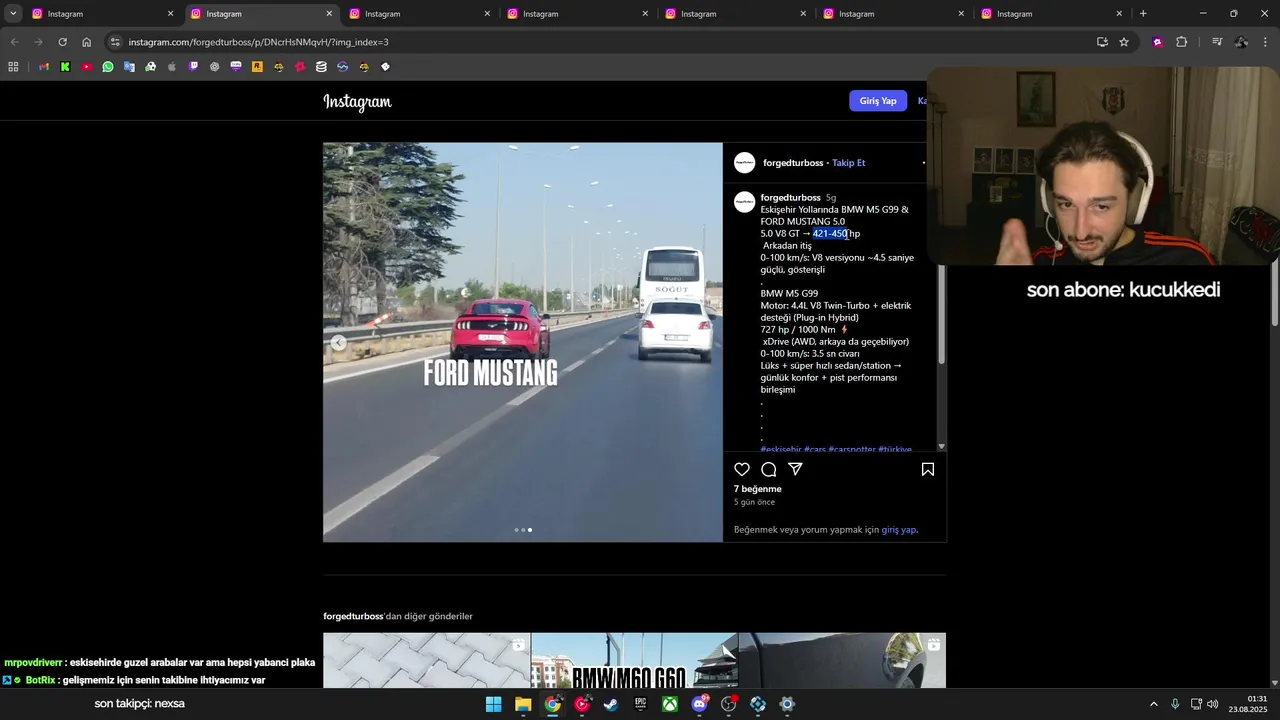Open Settings gear from taskbar
This screenshot has height=720, width=1280.
787,704
